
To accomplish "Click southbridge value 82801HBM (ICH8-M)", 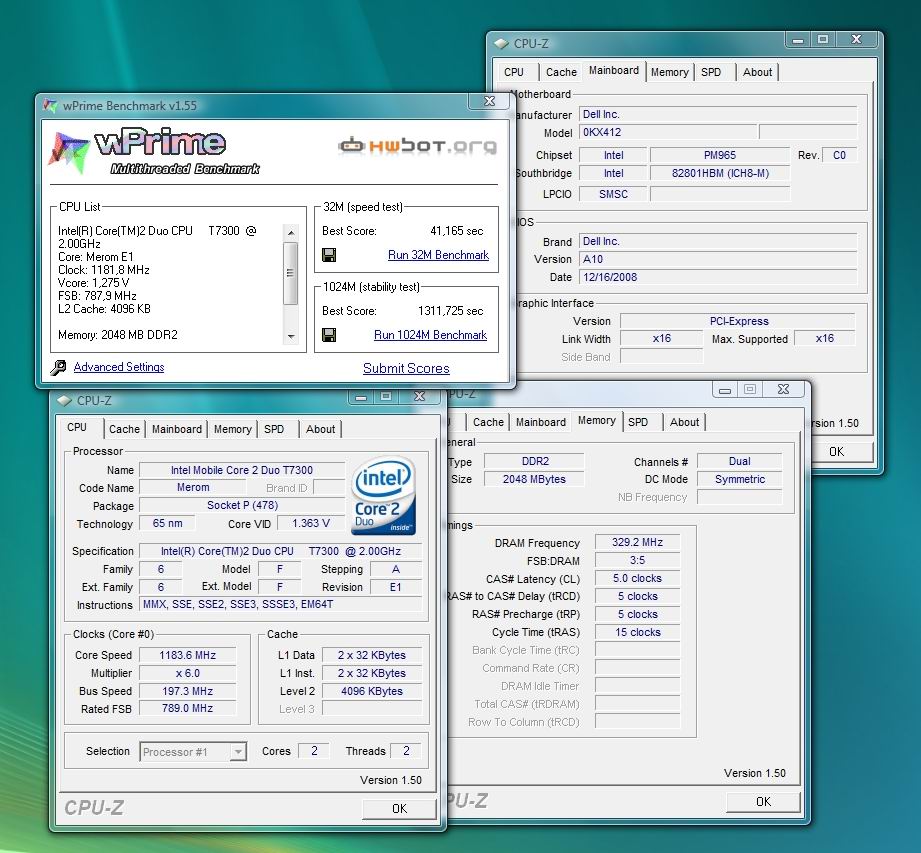I will [x=720, y=173].
